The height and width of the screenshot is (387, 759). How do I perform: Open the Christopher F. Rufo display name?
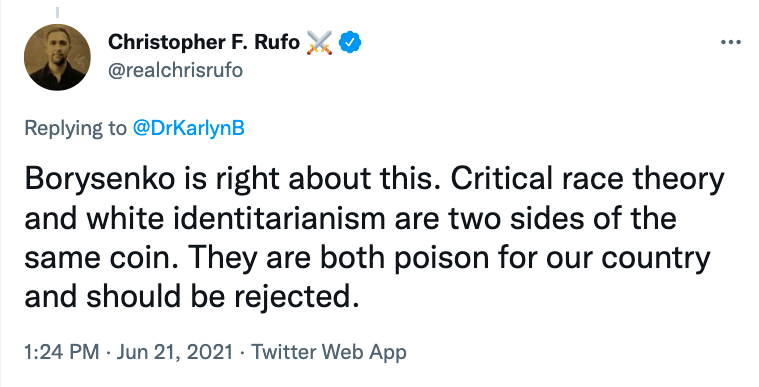[x=204, y=43]
